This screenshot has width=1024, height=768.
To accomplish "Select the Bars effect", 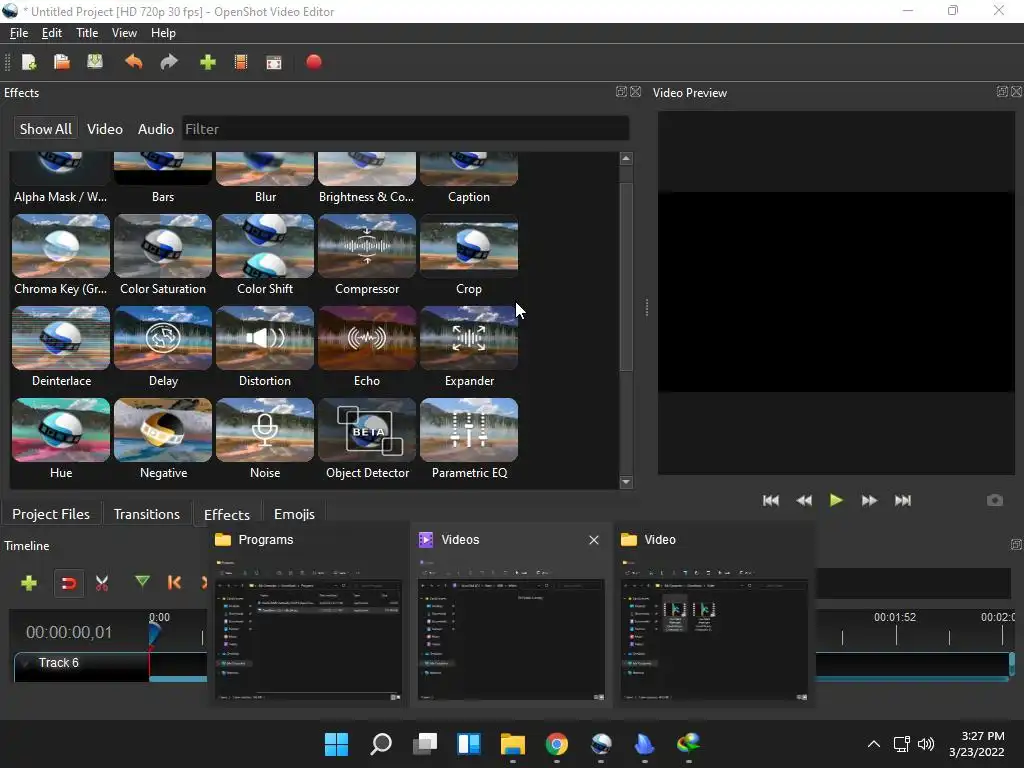I will point(163,178).
